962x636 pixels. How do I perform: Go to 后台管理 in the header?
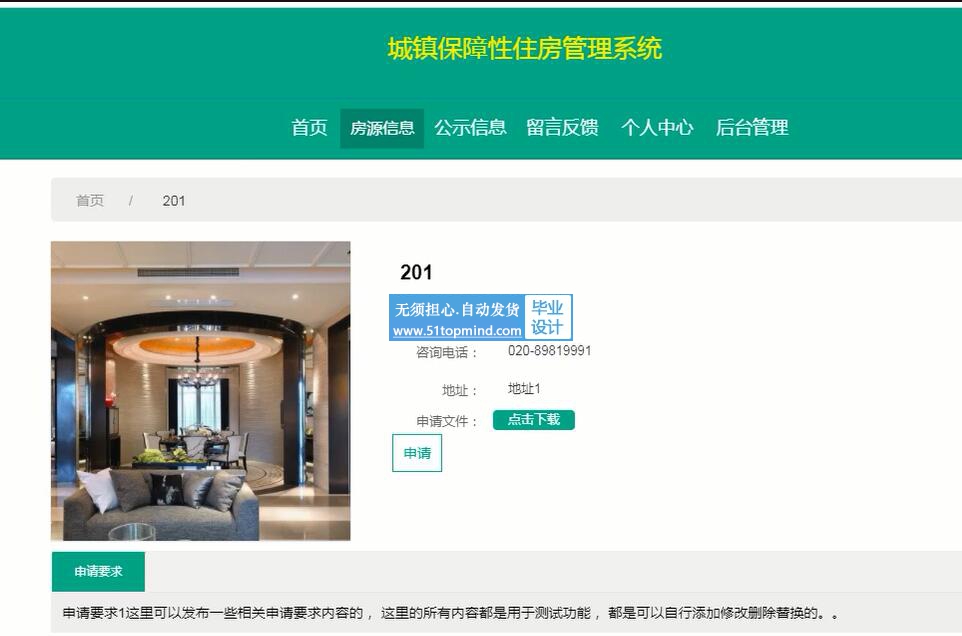coord(752,128)
